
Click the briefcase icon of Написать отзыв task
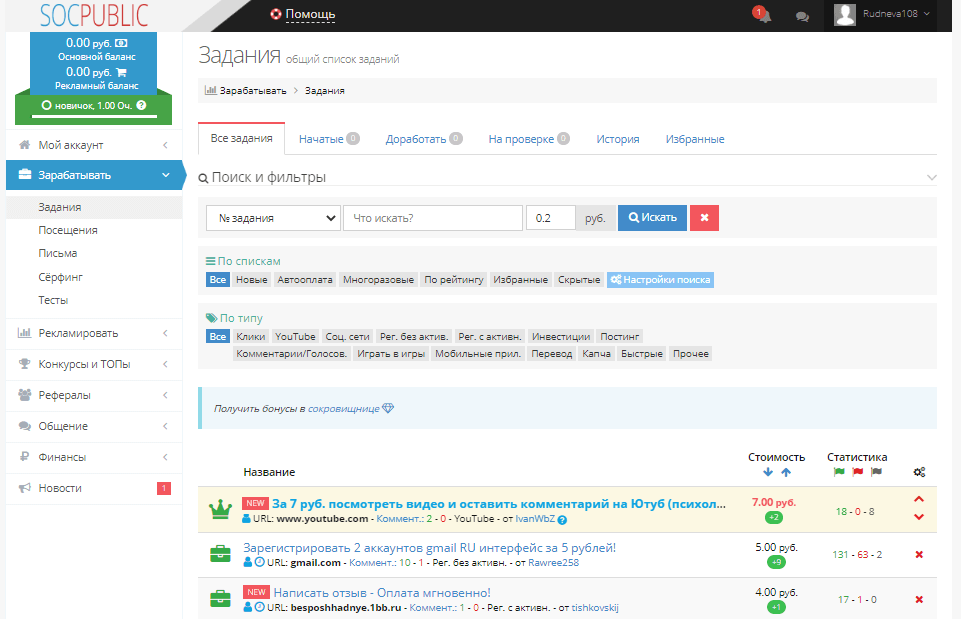point(220,599)
